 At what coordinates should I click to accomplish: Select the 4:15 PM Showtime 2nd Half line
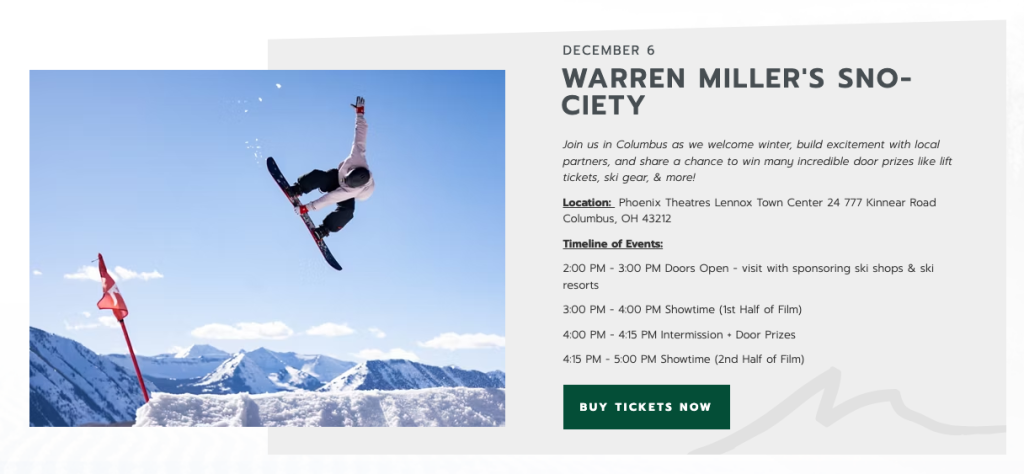point(683,359)
